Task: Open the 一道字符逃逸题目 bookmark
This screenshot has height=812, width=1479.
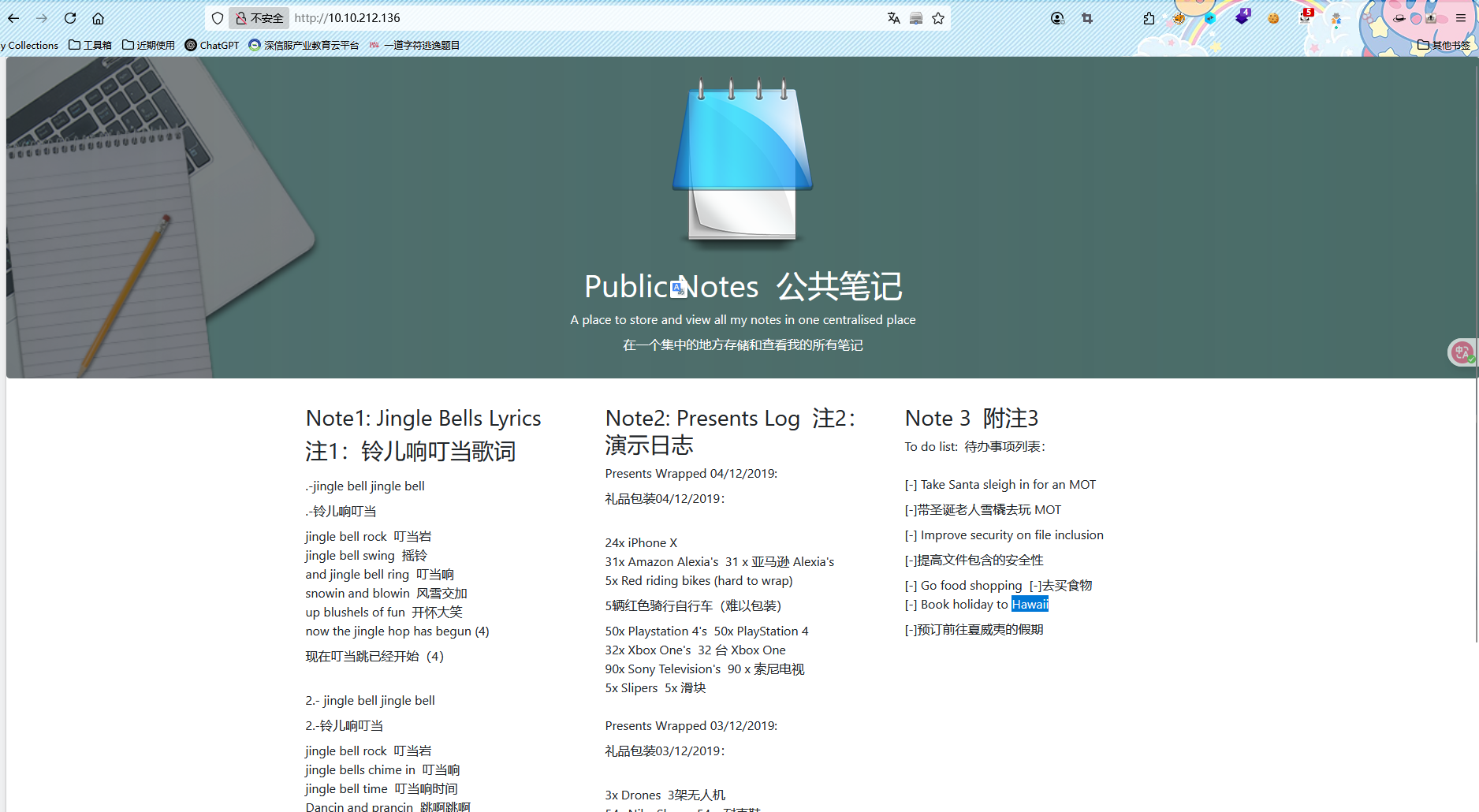Action: tap(415, 46)
